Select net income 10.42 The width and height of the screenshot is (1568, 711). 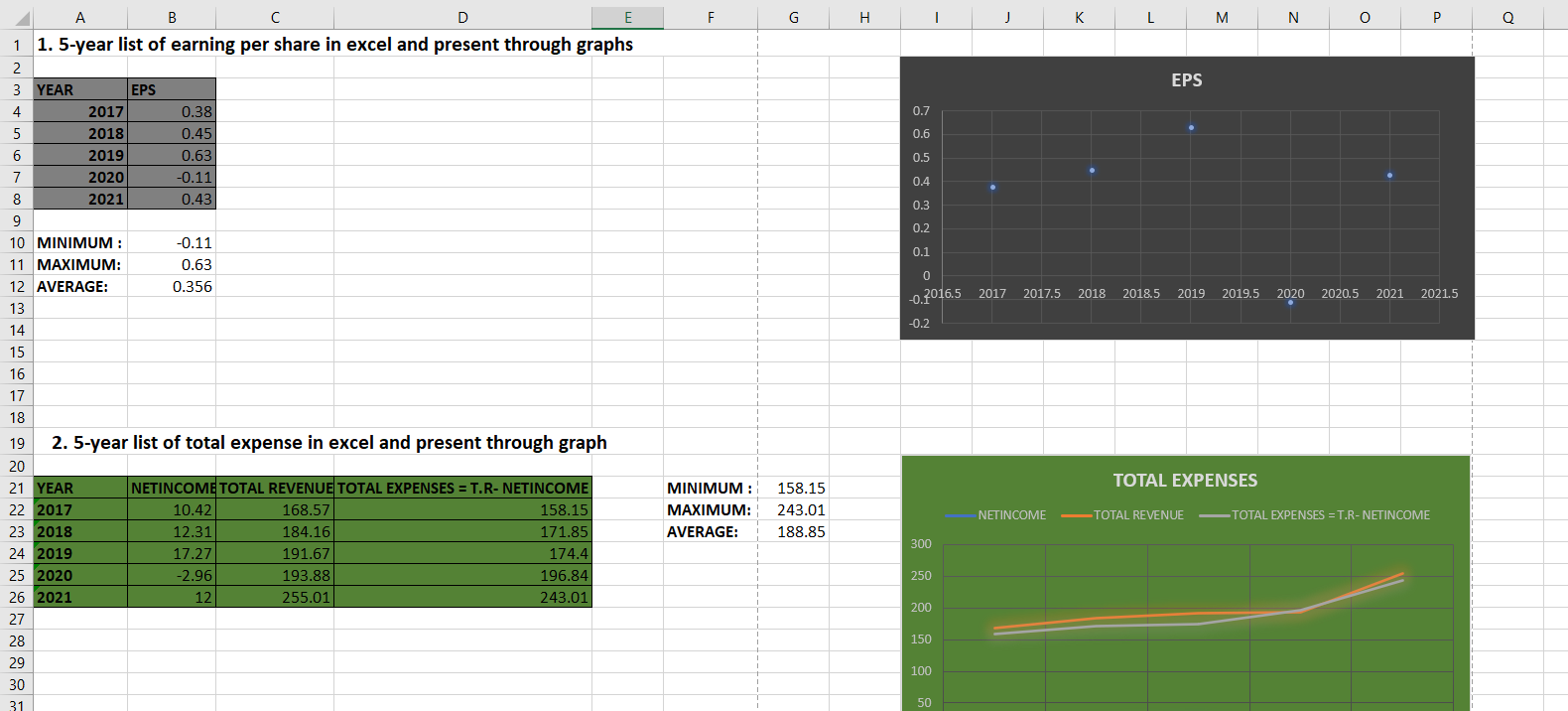pyautogui.click(x=172, y=509)
